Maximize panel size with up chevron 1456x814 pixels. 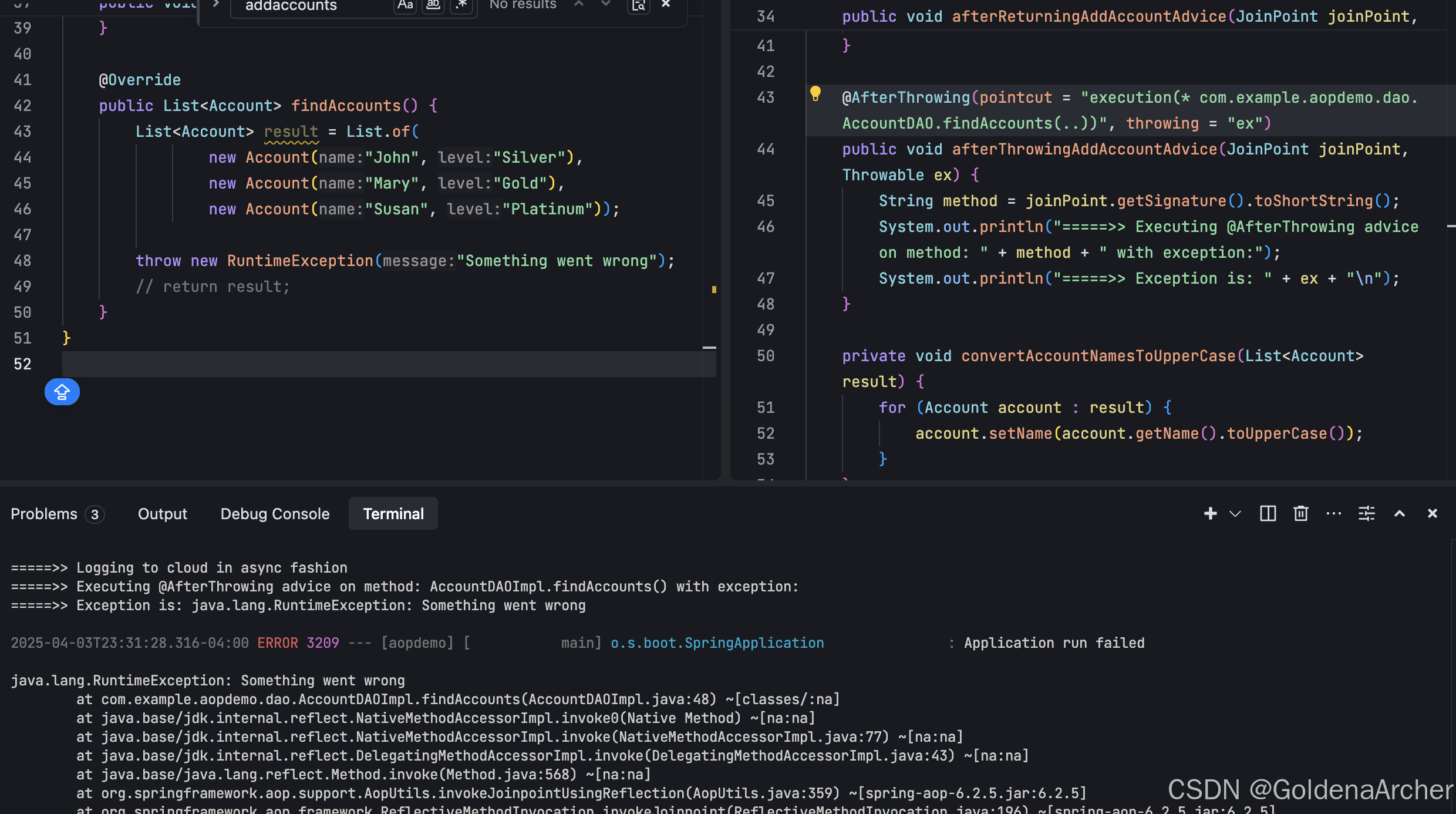click(1400, 514)
